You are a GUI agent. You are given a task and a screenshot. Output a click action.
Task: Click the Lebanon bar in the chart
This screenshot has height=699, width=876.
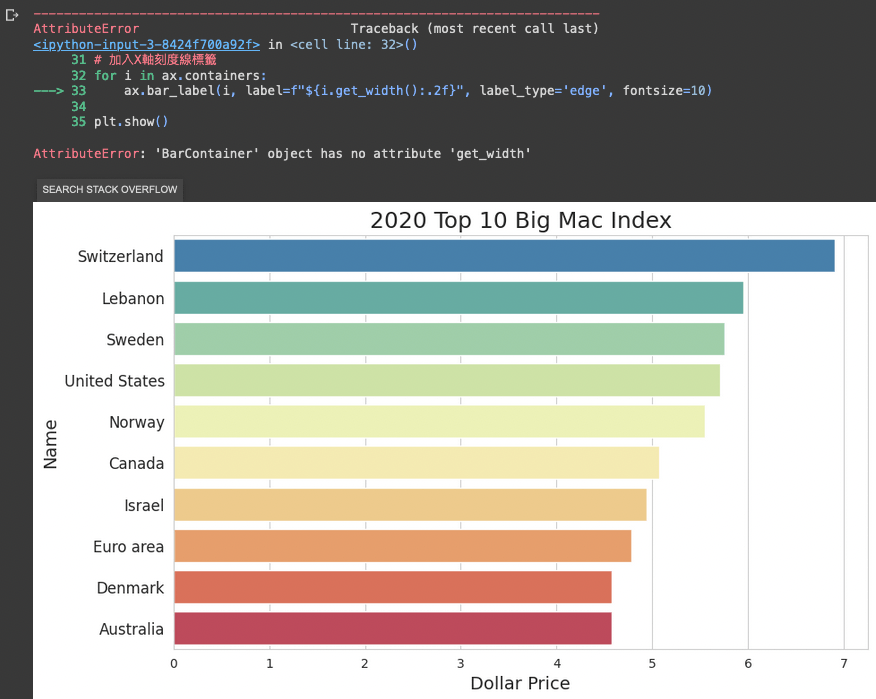coord(459,298)
